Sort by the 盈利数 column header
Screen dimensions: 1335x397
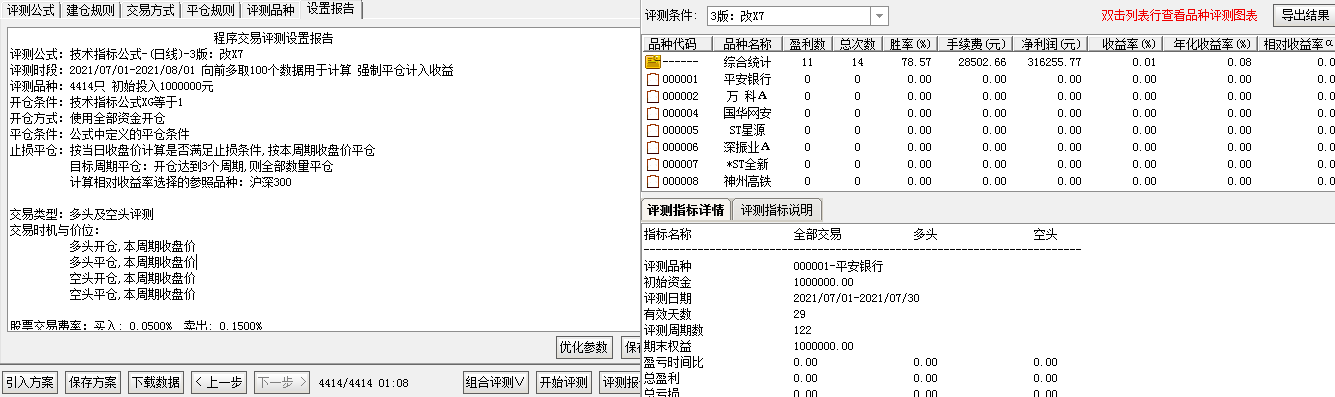tap(807, 44)
